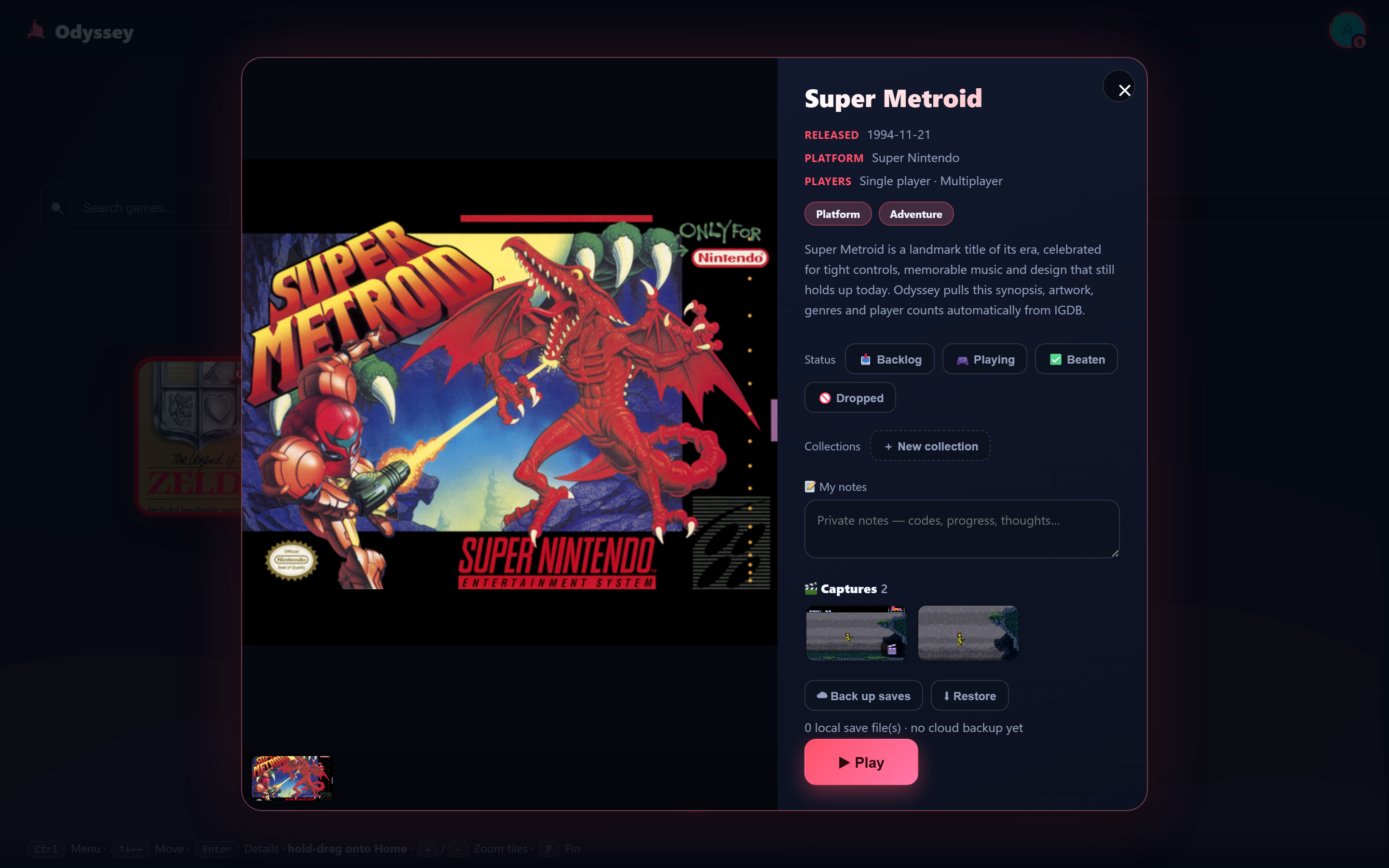The height and width of the screenshot is (868, 1389).
Task: Mark the game as Dropped
Action: pos(850,398)
